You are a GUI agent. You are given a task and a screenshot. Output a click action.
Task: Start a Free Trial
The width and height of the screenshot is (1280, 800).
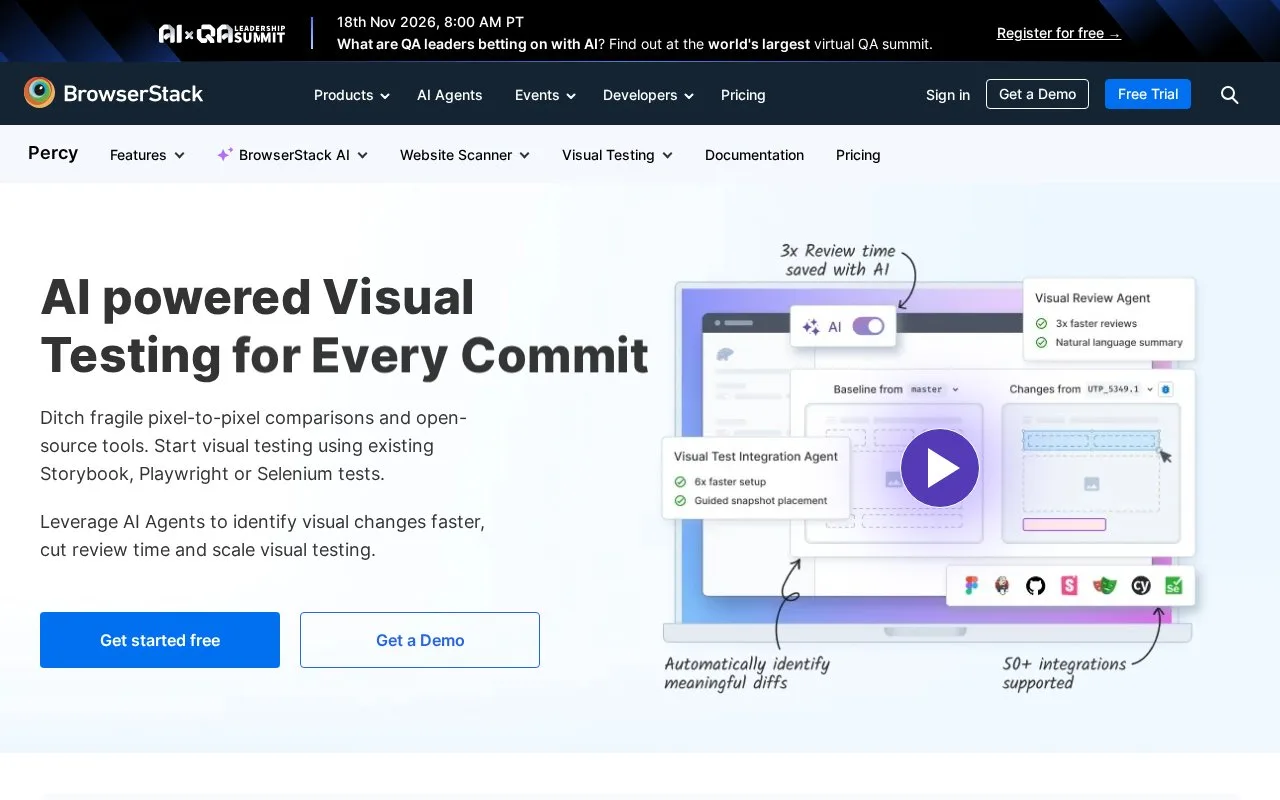click(1148, 94)
